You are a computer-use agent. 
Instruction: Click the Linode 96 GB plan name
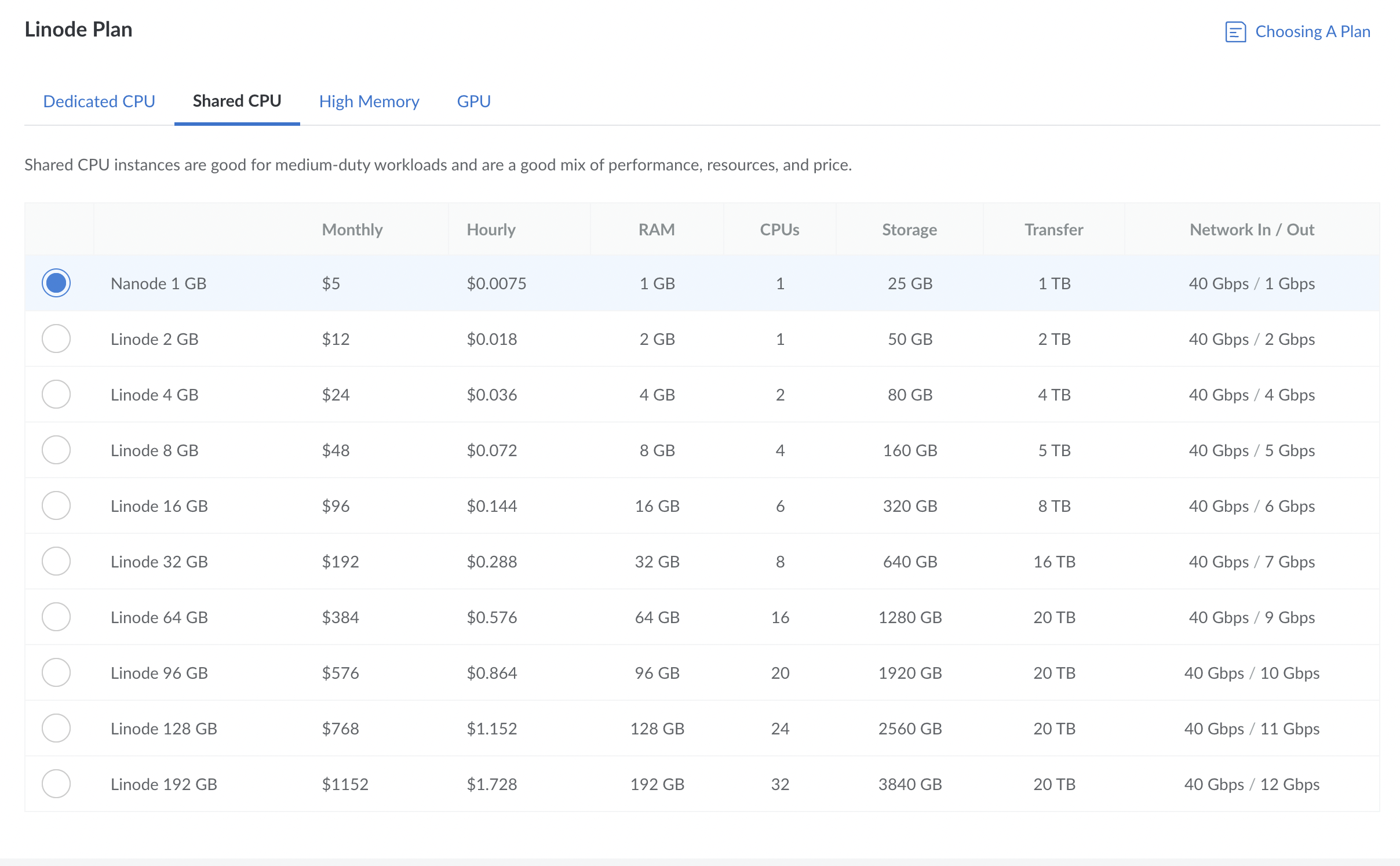159,673
